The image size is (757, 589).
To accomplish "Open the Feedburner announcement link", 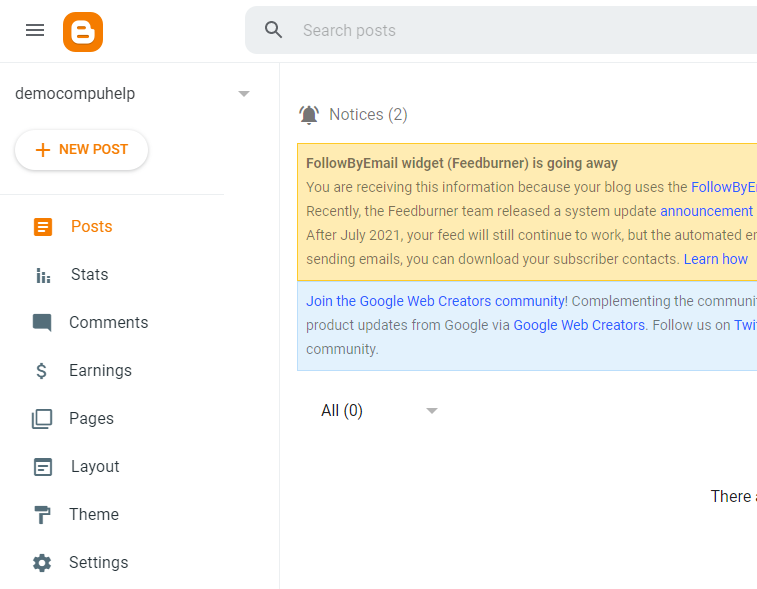I will tap(706, 211).
